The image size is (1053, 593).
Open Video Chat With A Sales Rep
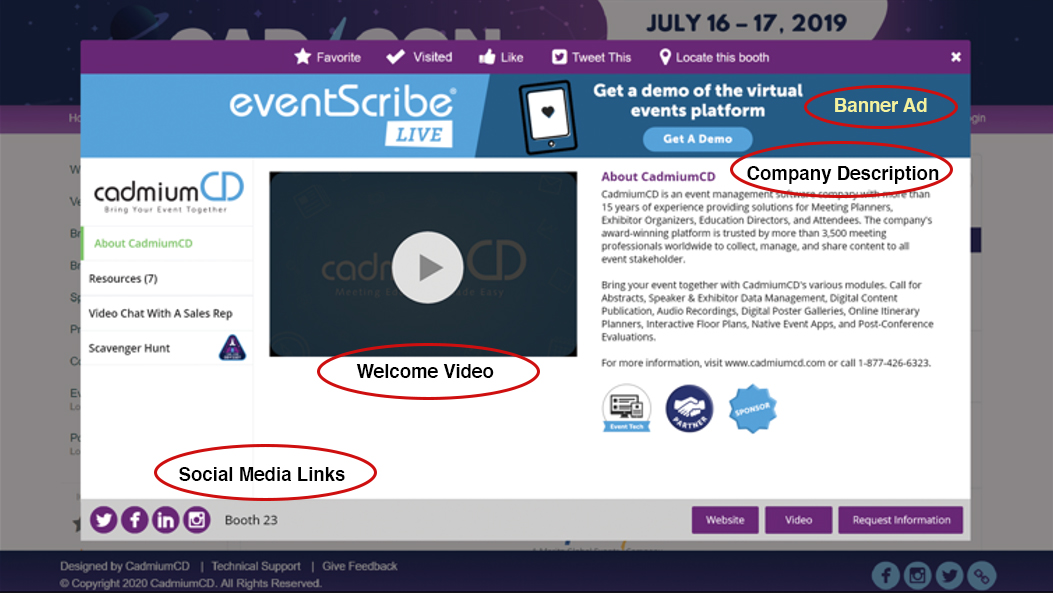(167, 313)
